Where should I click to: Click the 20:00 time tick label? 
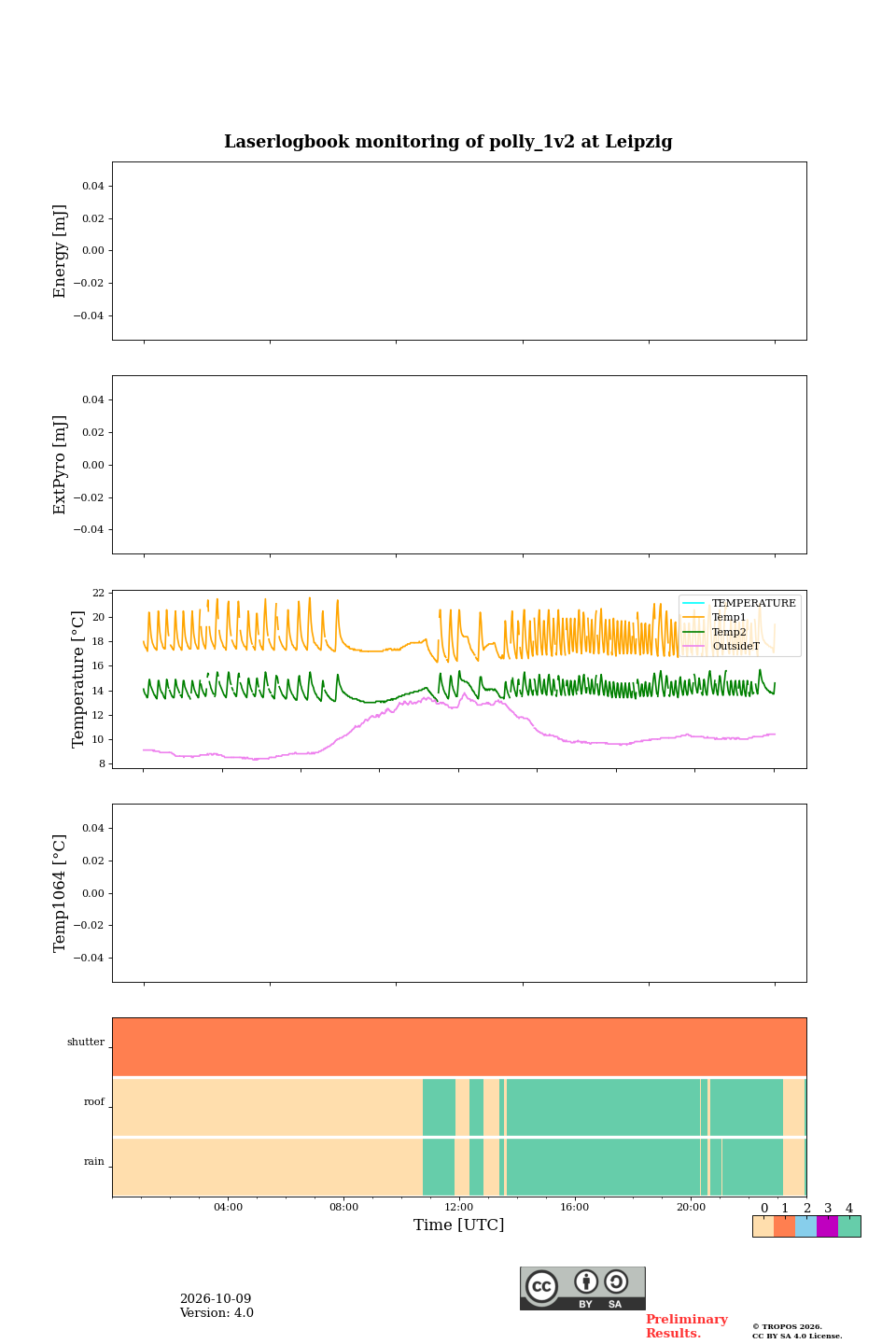(691, 1207)
